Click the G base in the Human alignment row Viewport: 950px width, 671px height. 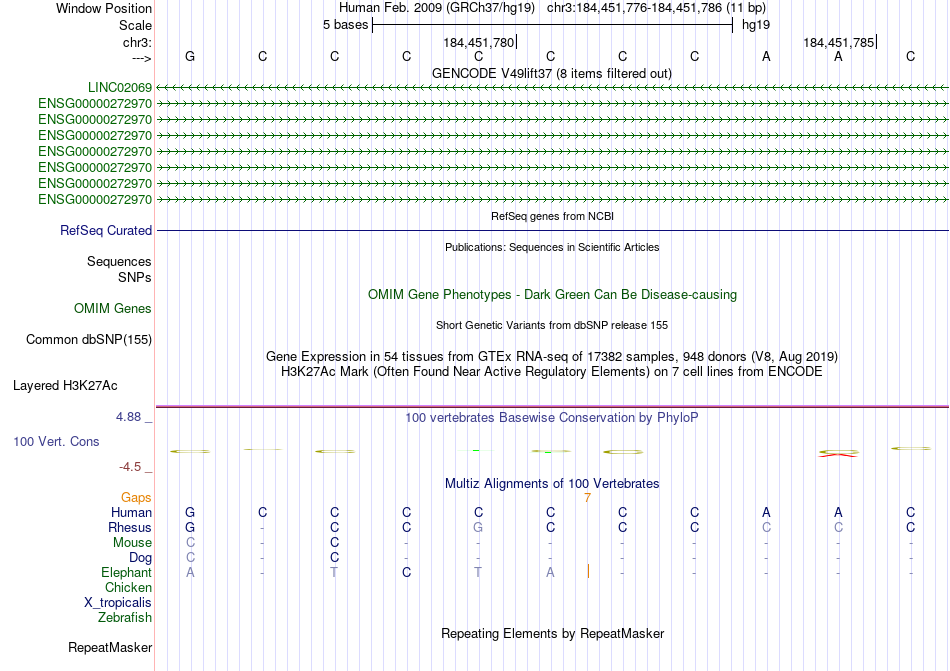(190, 512)
